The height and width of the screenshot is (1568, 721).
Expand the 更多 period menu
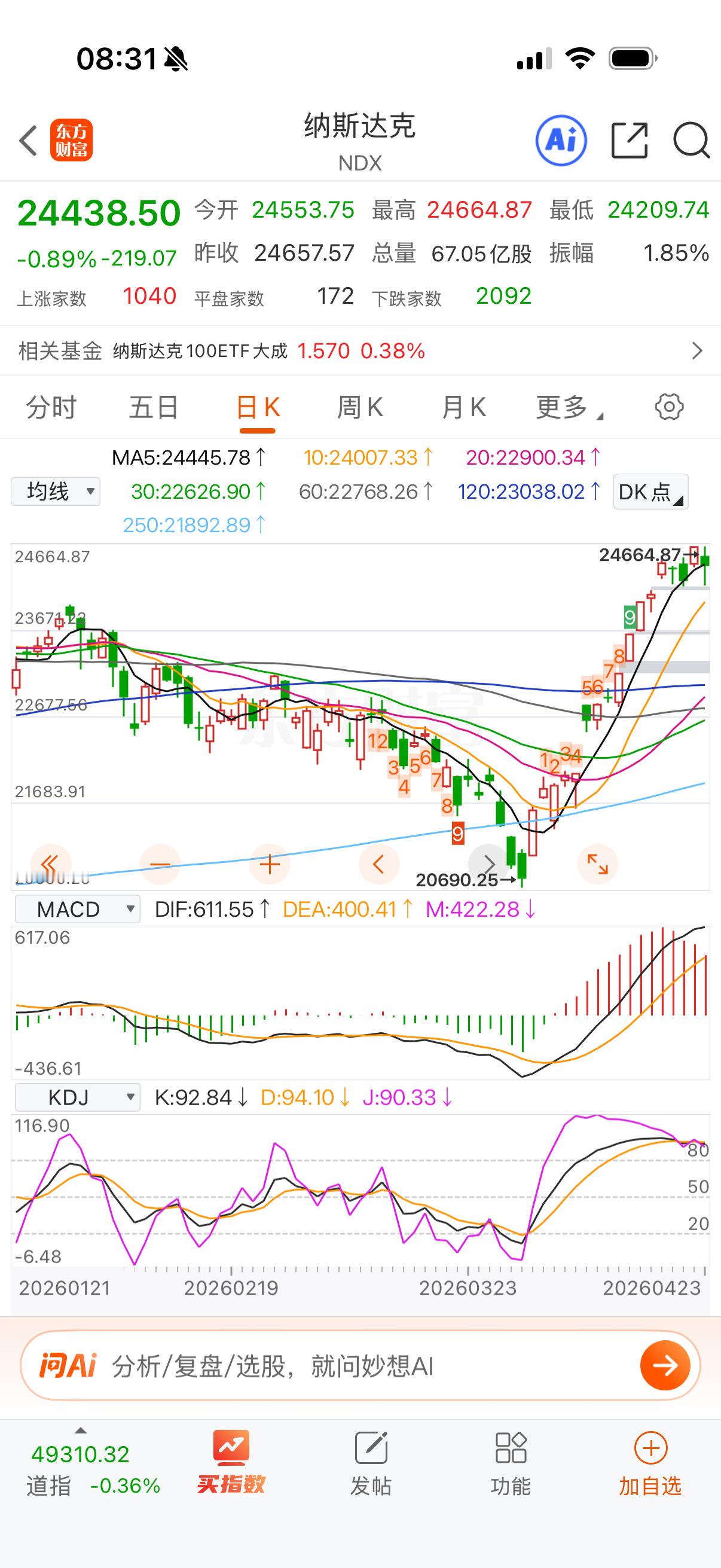pos(569,407)
